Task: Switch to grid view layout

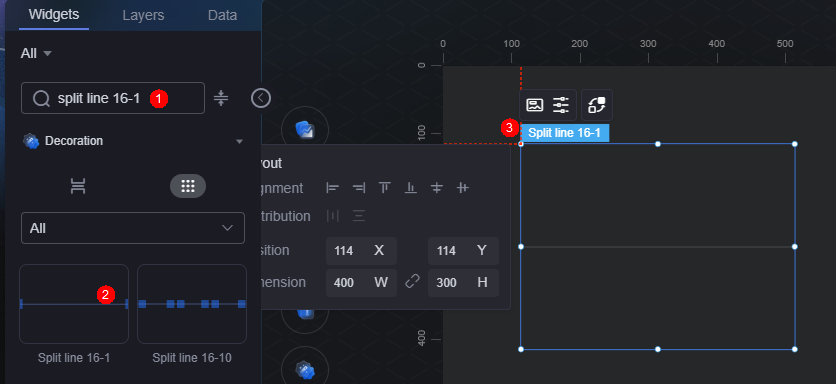Action: (x=188, y=186)
